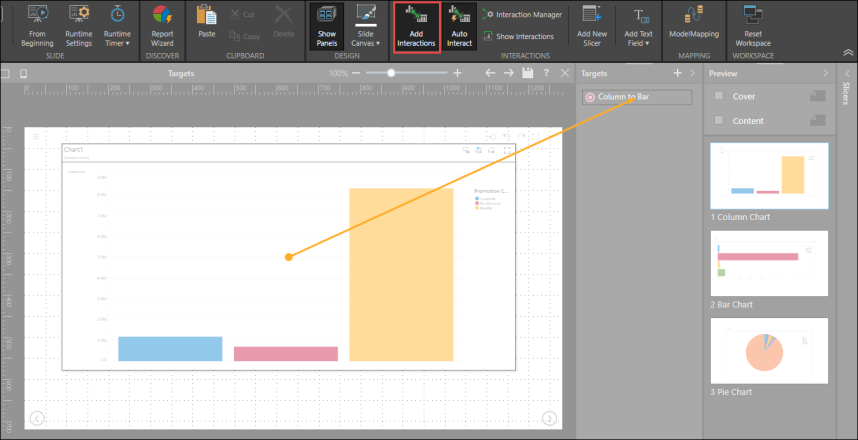The image size is (858, 440).
Task: Click the Add Interactions button
Action: point(416,27)
